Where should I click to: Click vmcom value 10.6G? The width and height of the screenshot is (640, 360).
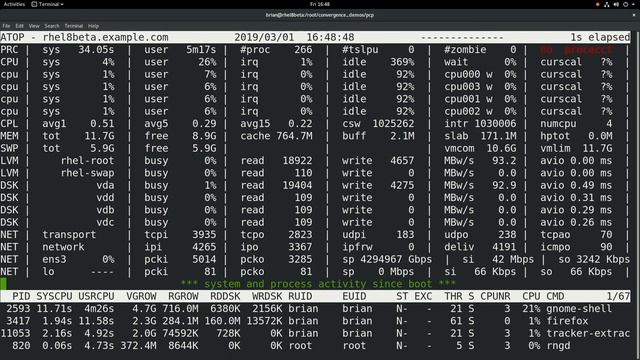click(x=501, y=148)
